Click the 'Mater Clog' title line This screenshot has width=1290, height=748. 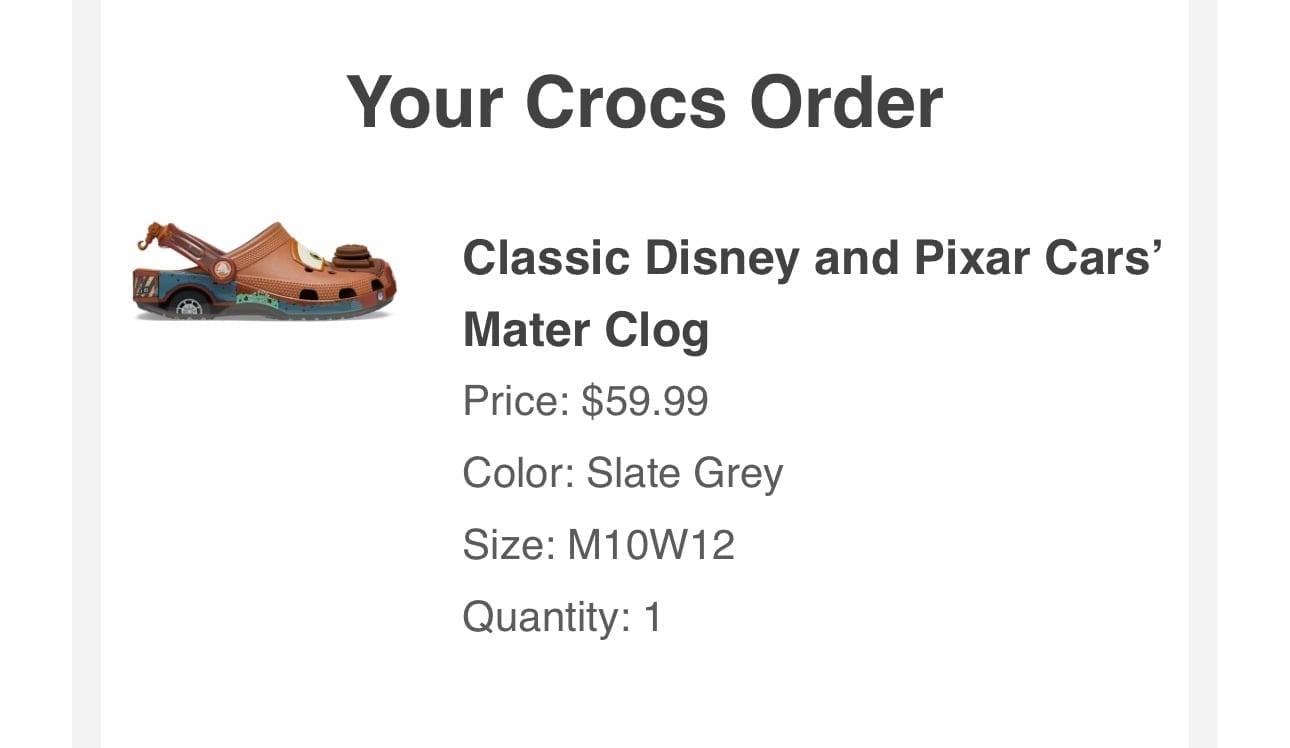click(586, 331)
